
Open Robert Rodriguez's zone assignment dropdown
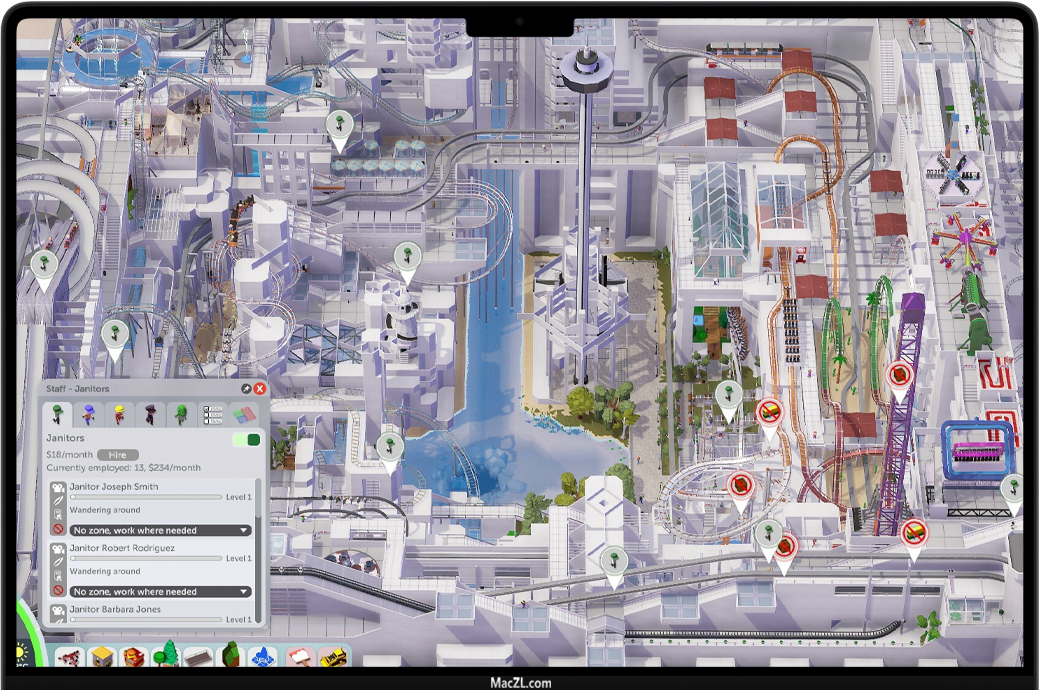coord(161,591)
